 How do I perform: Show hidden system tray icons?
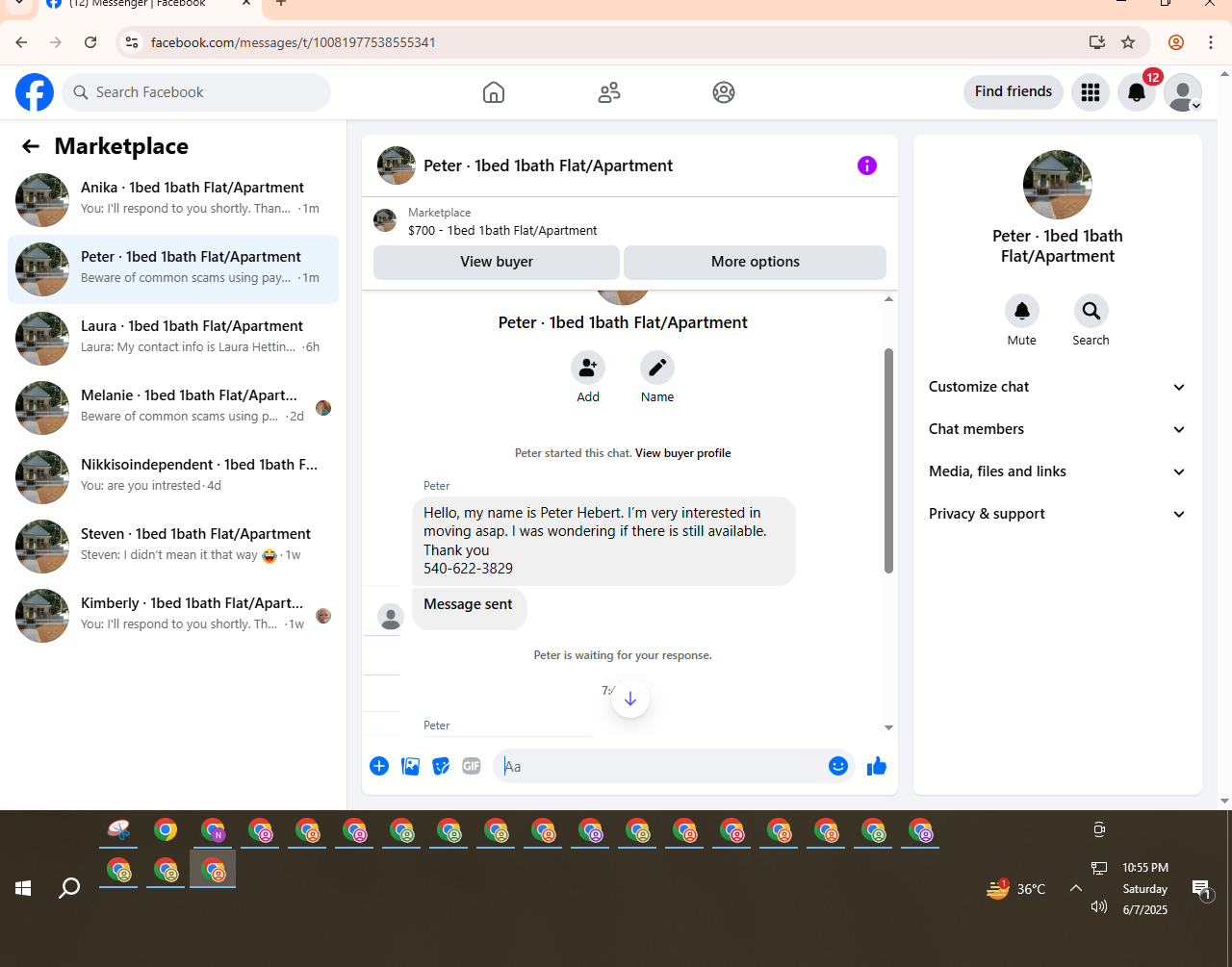[1076, 888]
